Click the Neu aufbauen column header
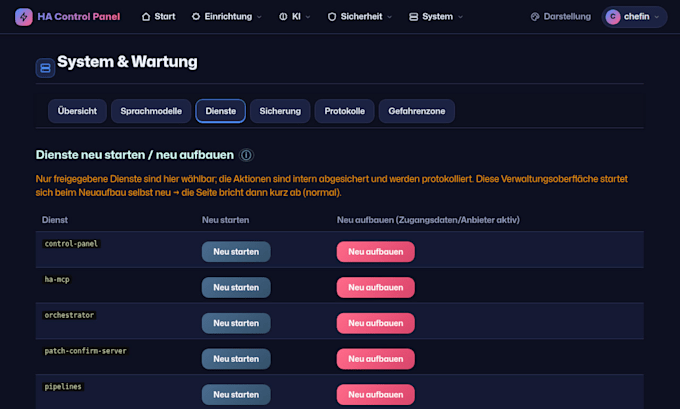Viewport: 680px width, 409px height. (428, 220)
